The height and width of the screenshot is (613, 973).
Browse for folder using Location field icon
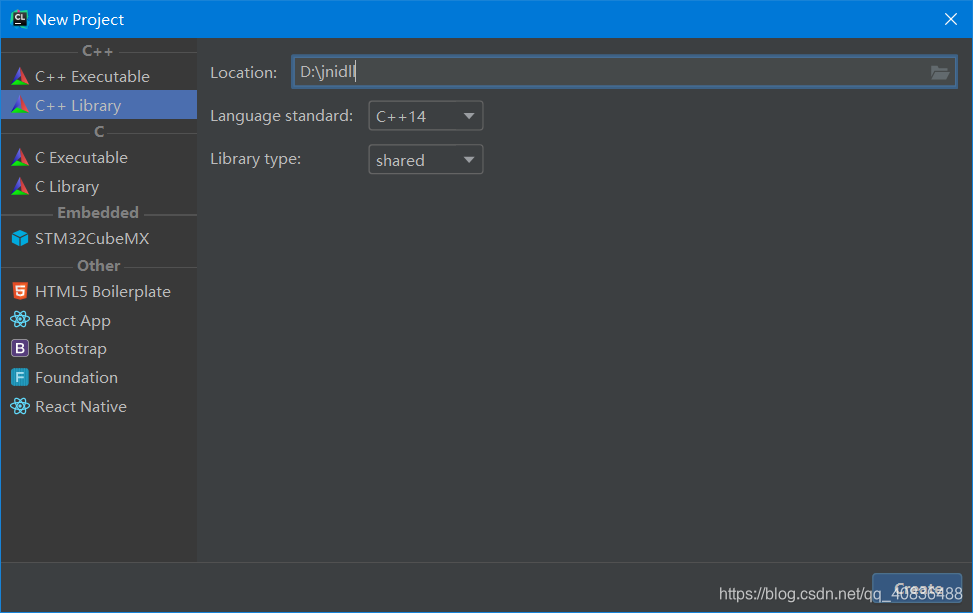(x=939, y=73)
